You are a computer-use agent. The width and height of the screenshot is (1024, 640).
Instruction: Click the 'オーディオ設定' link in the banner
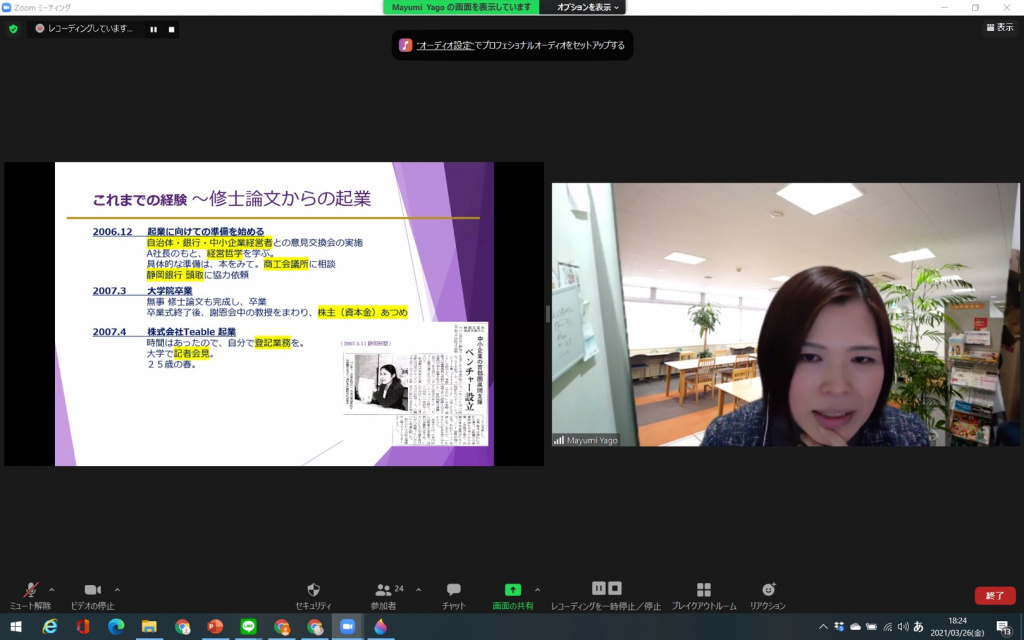point(443,45)
